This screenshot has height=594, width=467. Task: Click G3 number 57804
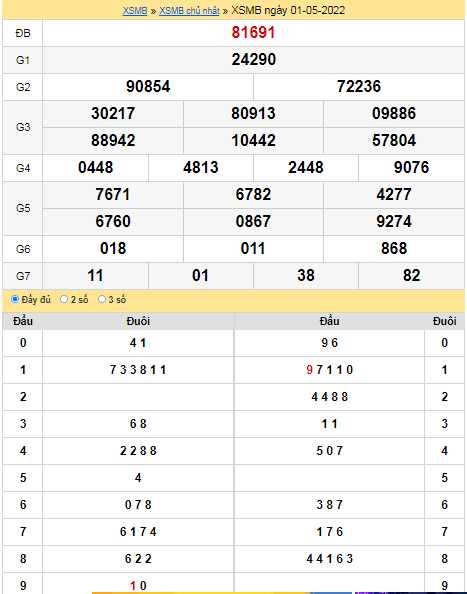394,141
